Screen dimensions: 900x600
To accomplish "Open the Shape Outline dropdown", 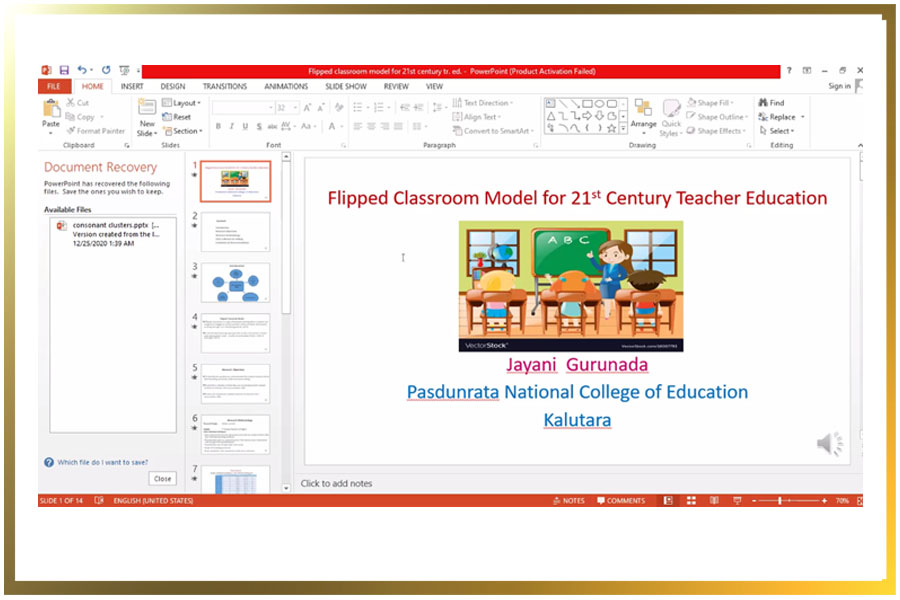I will [x=717, y=117].
